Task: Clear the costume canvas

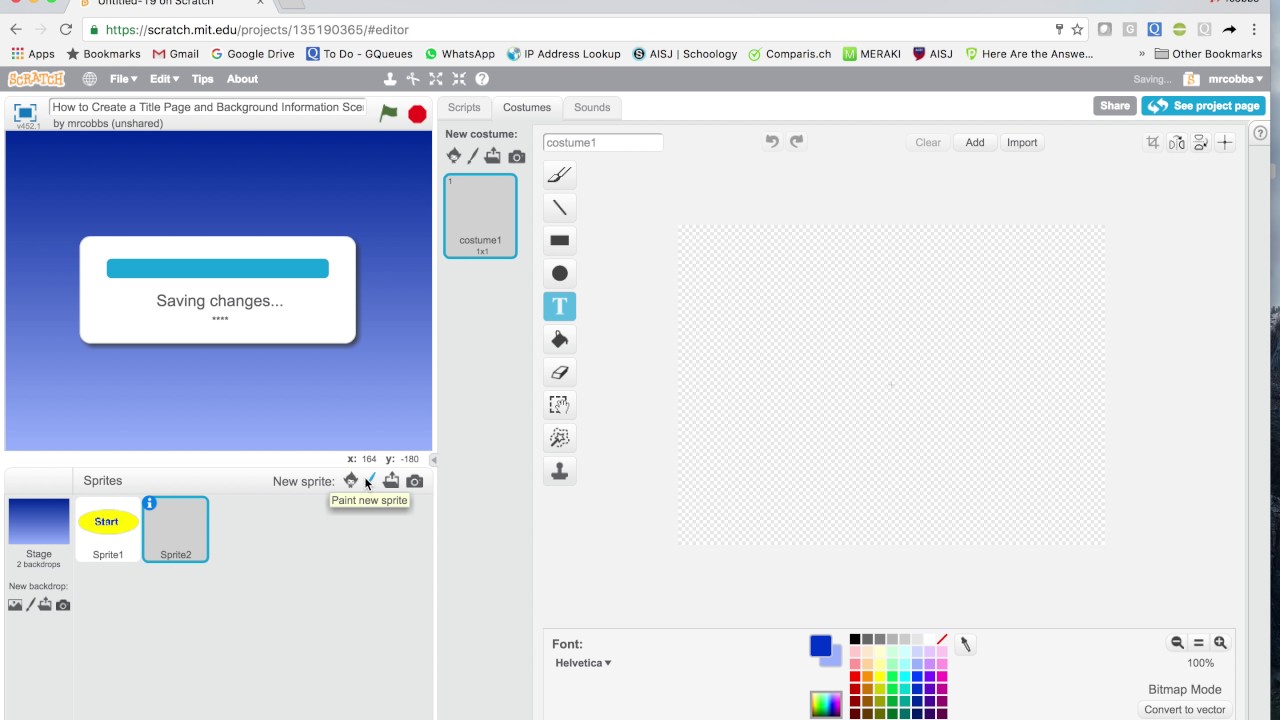Action: [928, 142]
